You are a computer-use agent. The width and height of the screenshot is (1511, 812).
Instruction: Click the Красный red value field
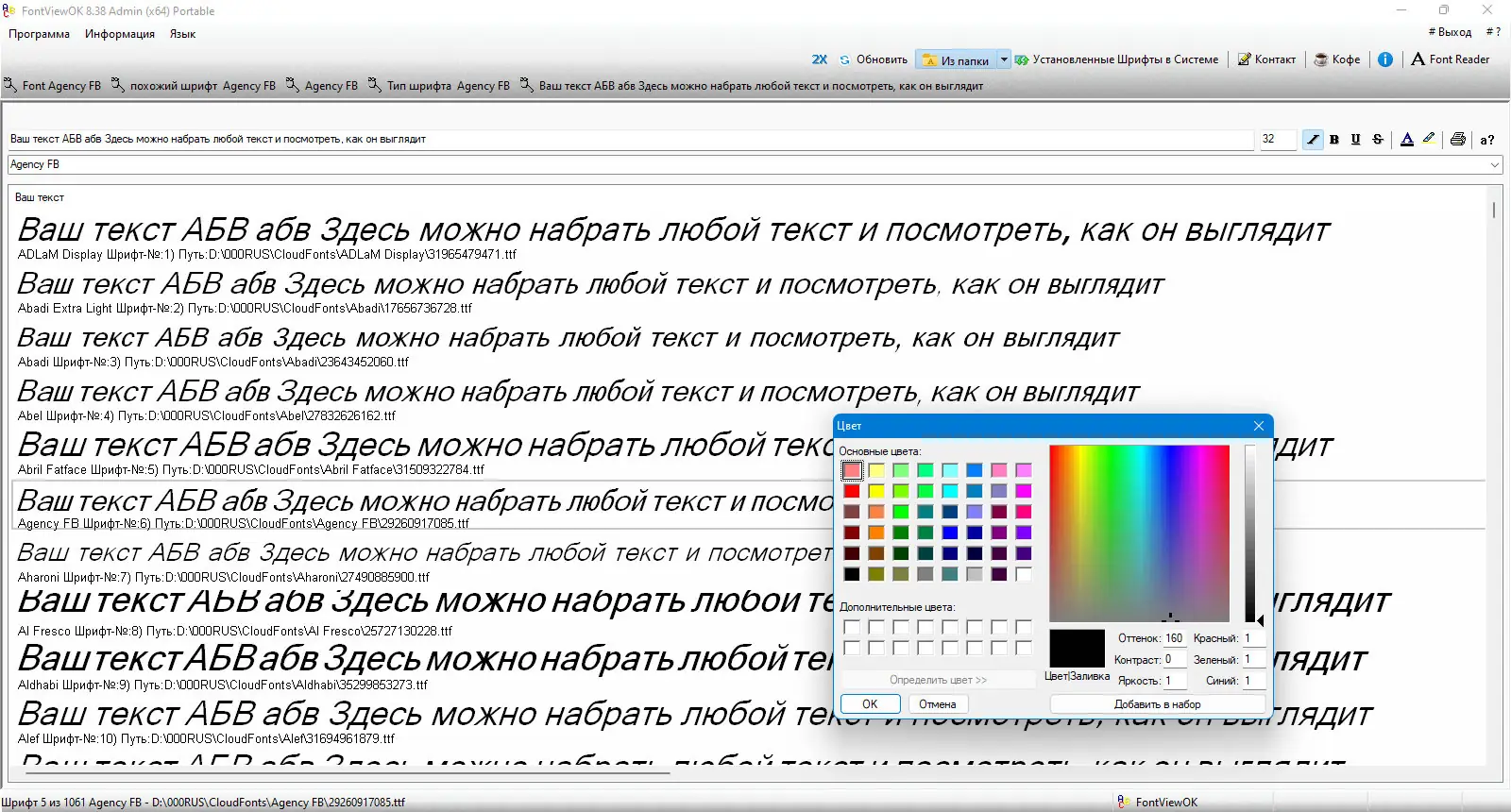pos(1253,638)
